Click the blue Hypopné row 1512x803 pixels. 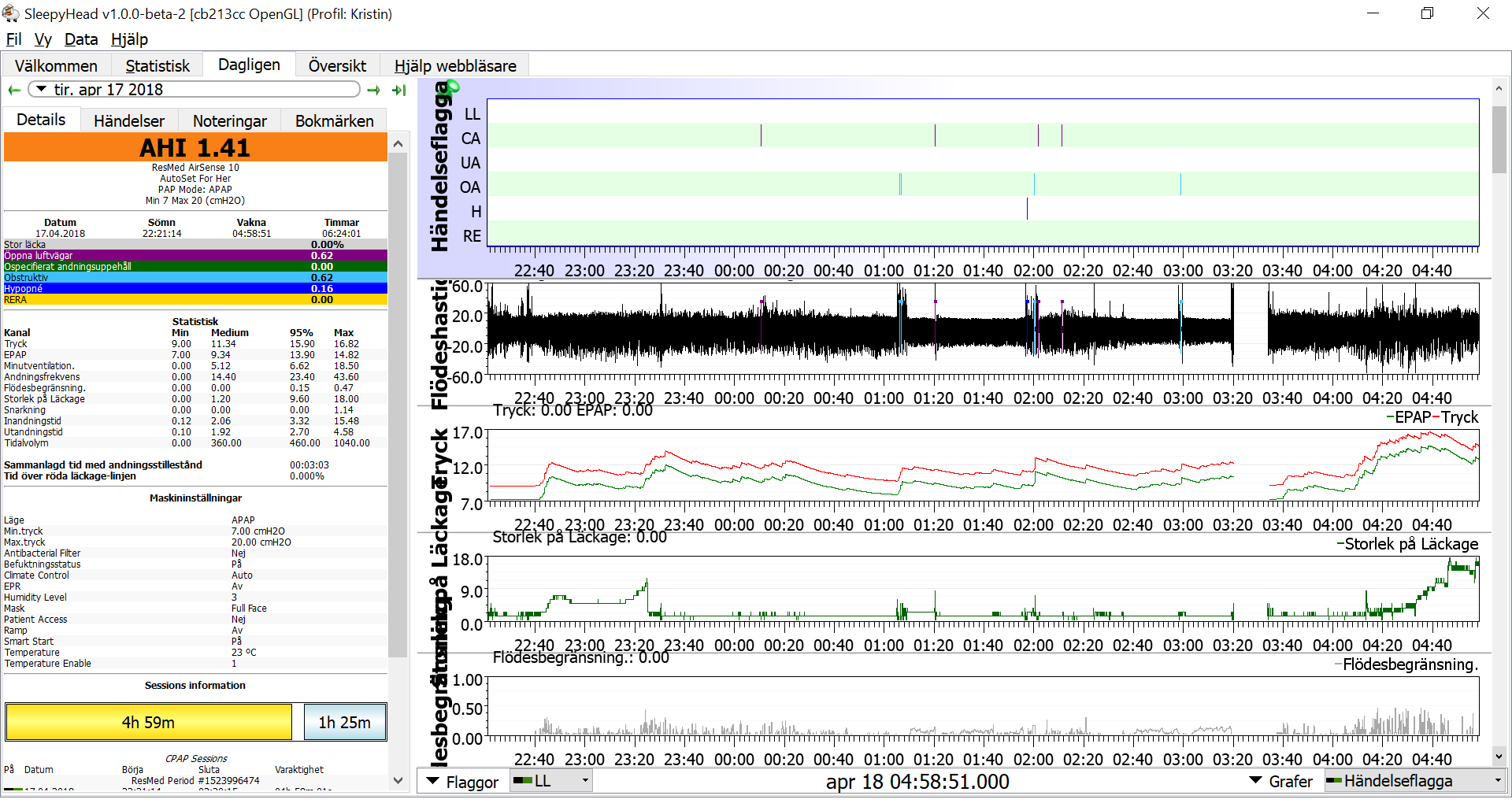[x=195, y=289]
